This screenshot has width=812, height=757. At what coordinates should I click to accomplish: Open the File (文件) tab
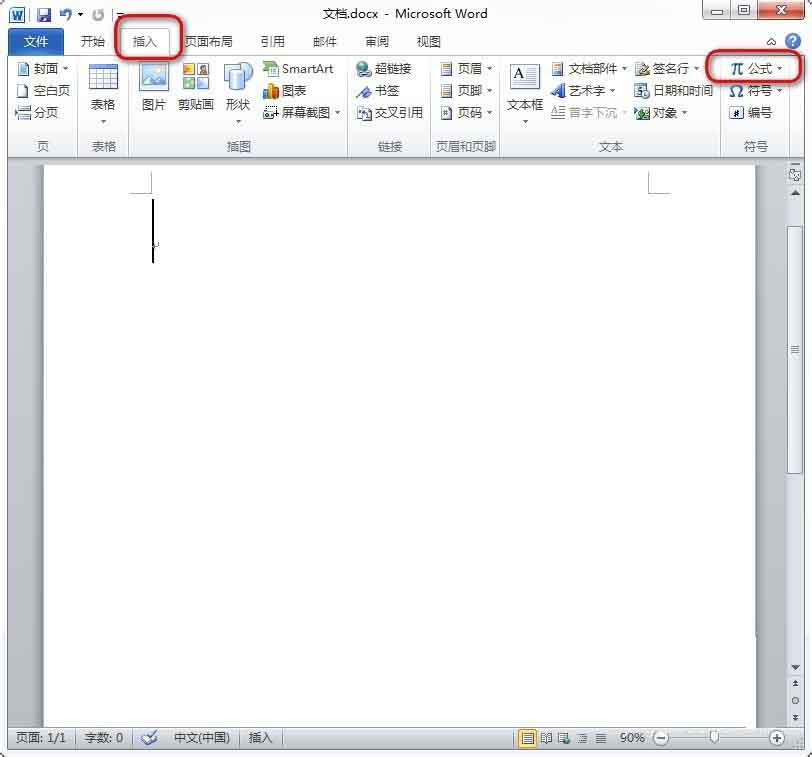coord(36,41)
